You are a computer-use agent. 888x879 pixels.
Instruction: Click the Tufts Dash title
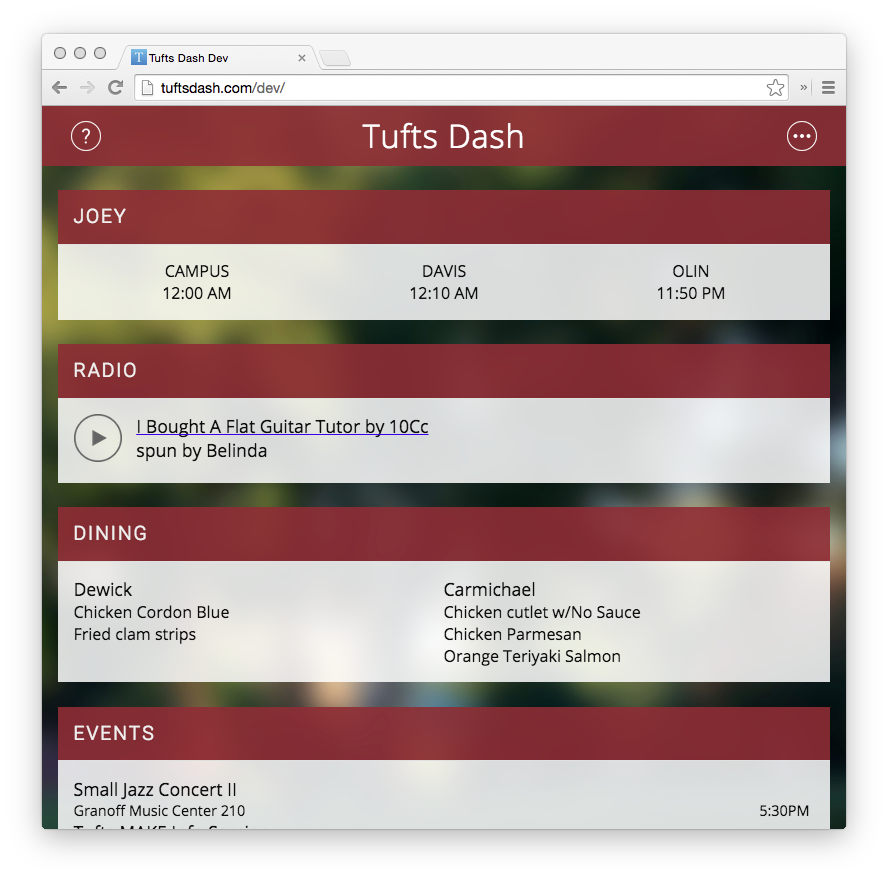(x=443, y=136)
